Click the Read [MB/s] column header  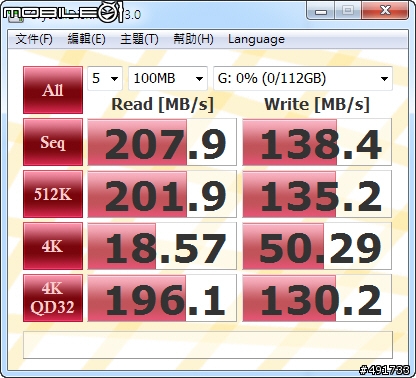(162, 105)
